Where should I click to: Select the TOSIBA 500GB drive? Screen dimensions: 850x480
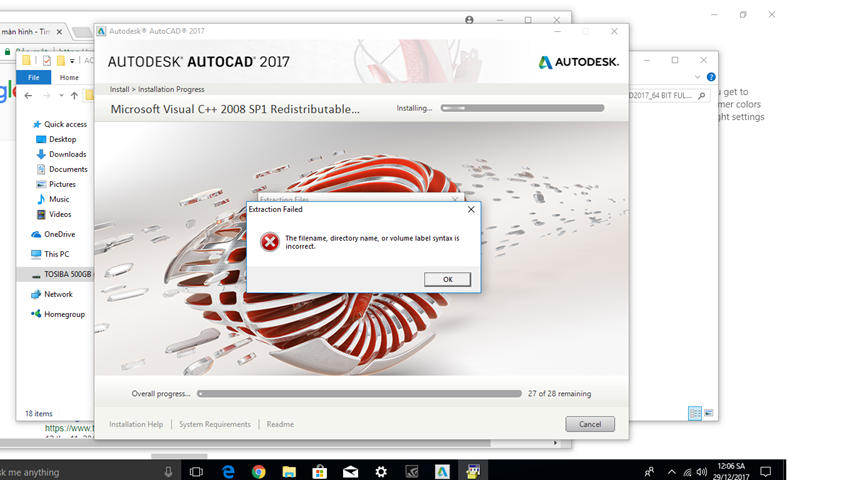click(x=66, y=274)
